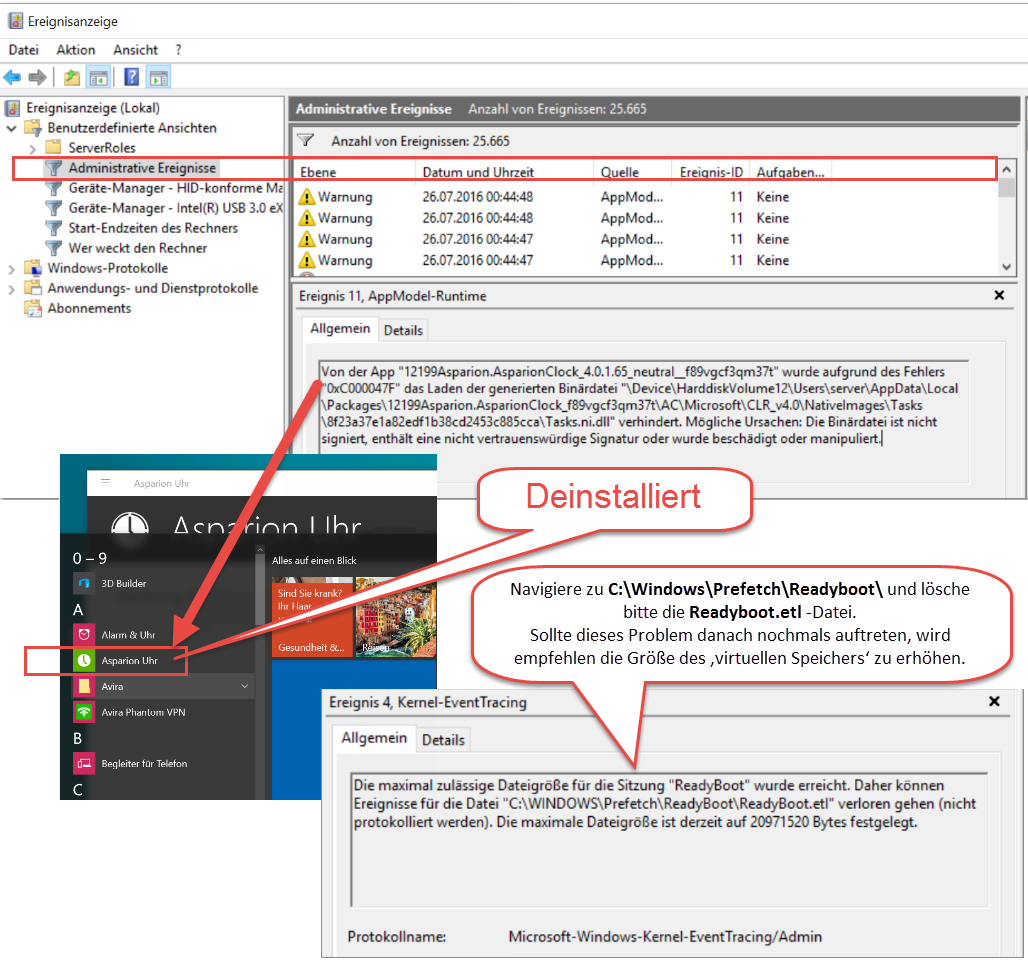
Task: Toggle the action pane toolbar icon
Action: coord(159,77)
